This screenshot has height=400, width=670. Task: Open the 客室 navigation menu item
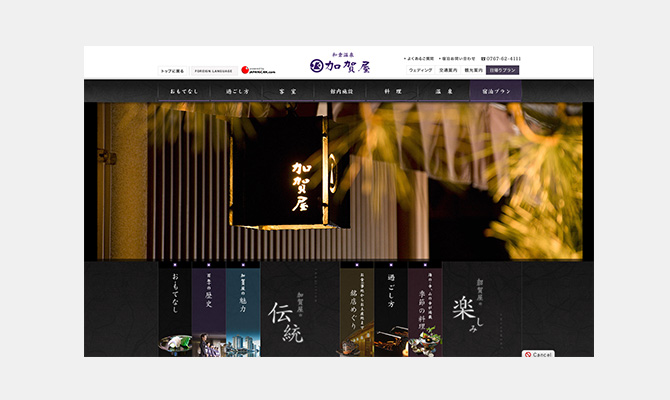[x=288, y=91]
